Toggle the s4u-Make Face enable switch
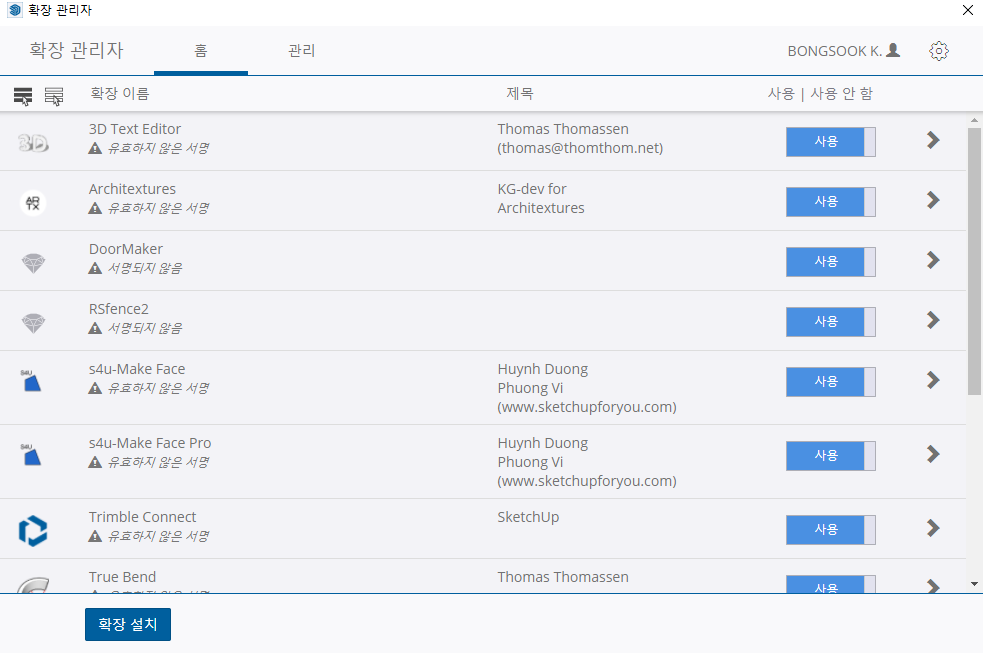Viewport: 983px width, 653px height. (x=831, y=382)
